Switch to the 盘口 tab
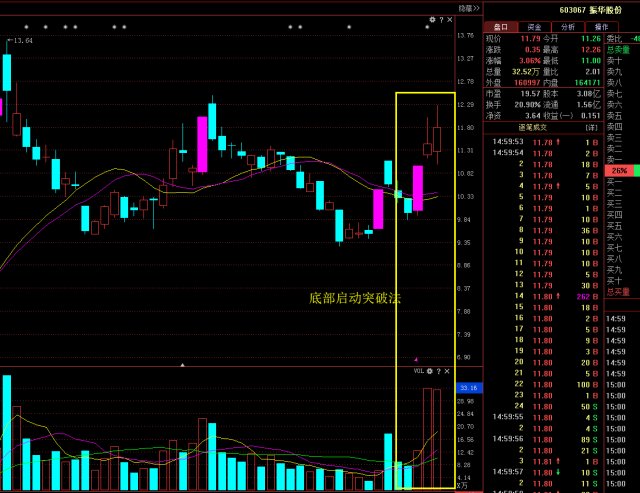 click(x=500, y=27)
